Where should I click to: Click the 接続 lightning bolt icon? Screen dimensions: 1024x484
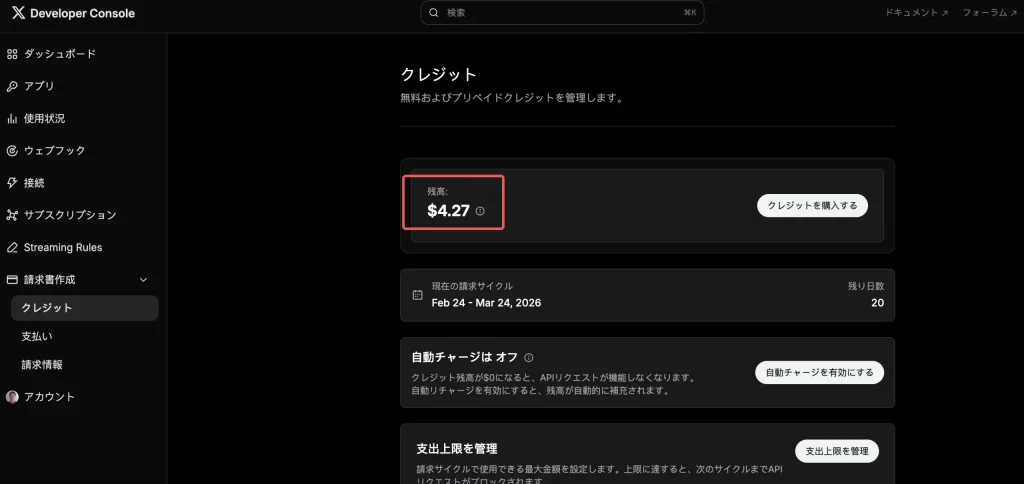12,183
